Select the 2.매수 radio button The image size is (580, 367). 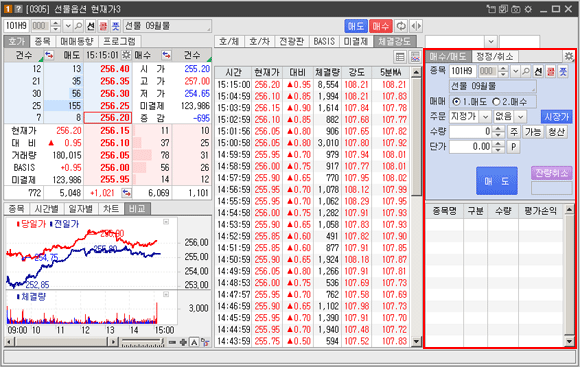click(496, 101)
